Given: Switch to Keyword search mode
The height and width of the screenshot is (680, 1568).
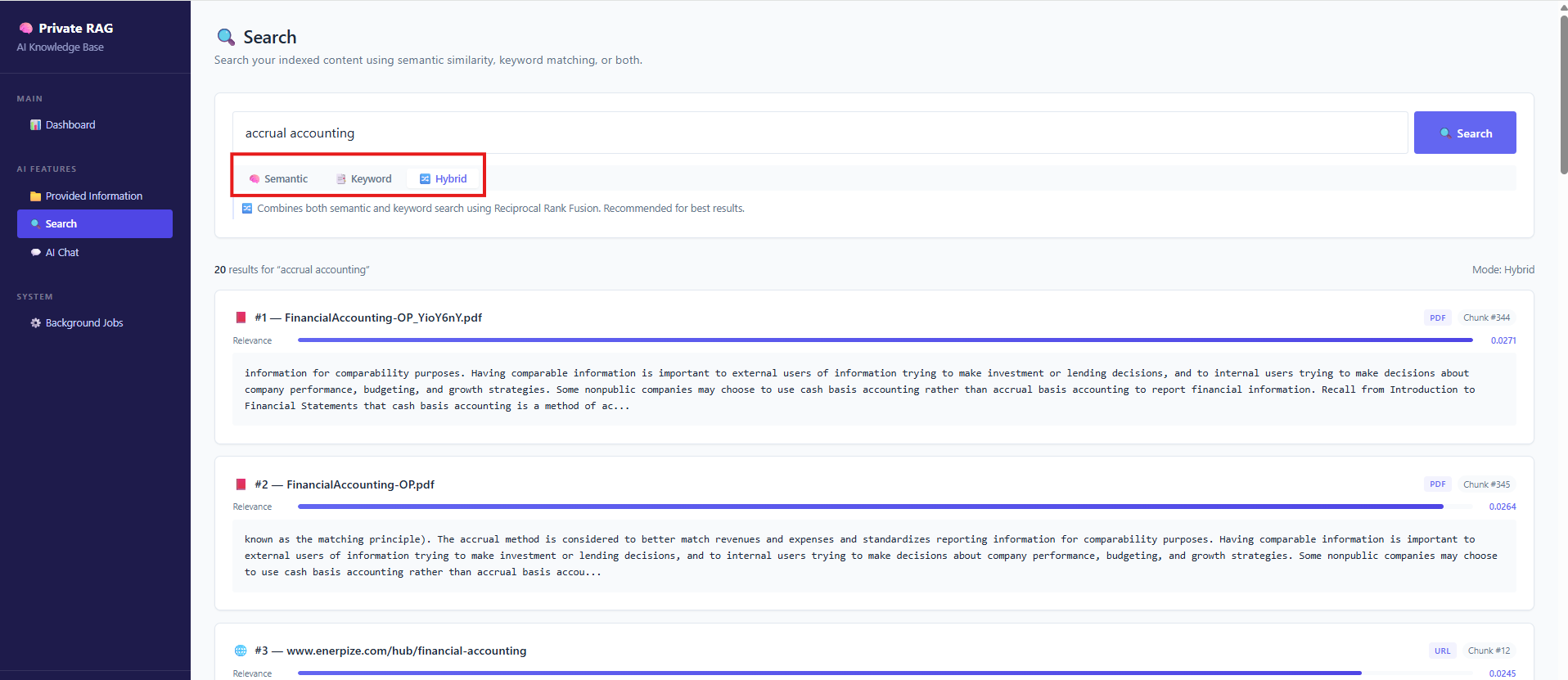Looking at the screenshot, I should (x=363, y=179).
